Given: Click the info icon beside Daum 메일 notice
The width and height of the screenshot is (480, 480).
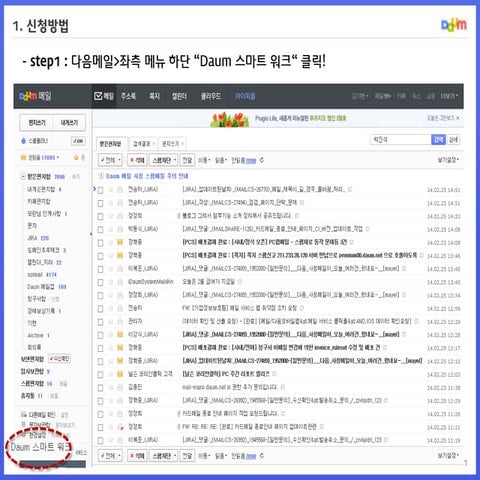Looking at the screenshot, I should coord(101,176).
